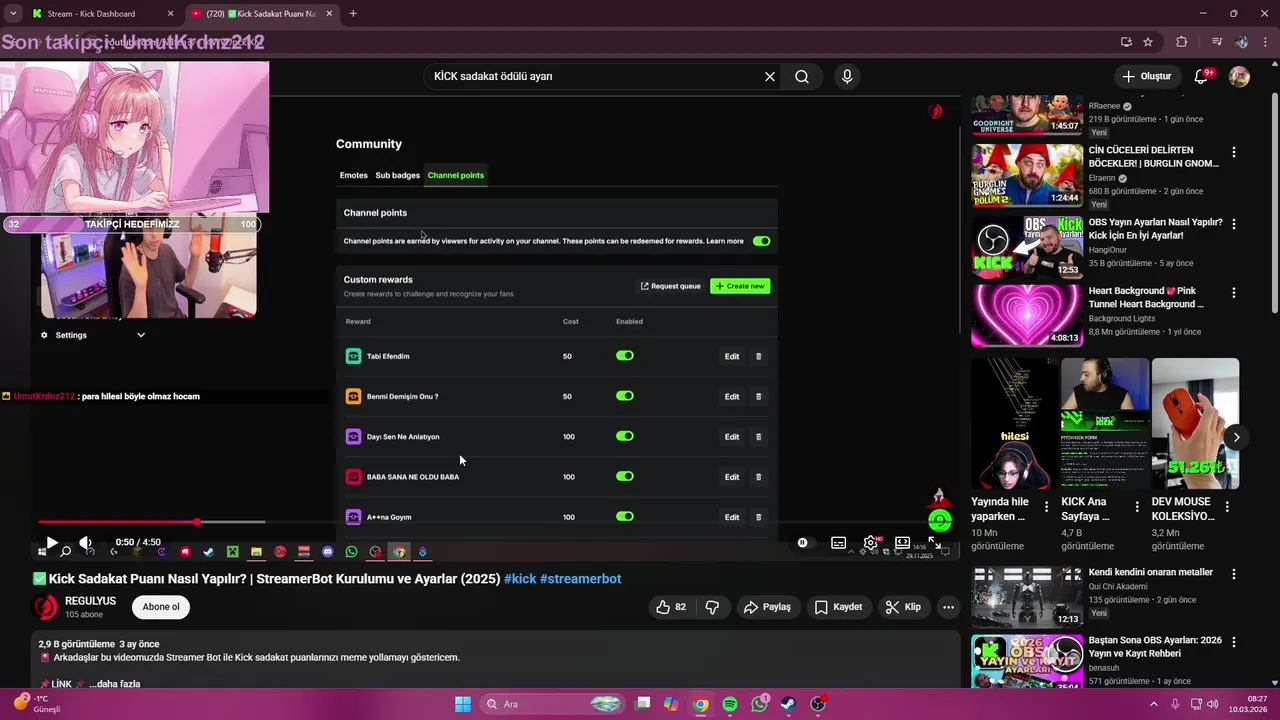Screen dimensions: 1280x720
Task: Toggle Channel points switch in video
Action: pos(762,241)
